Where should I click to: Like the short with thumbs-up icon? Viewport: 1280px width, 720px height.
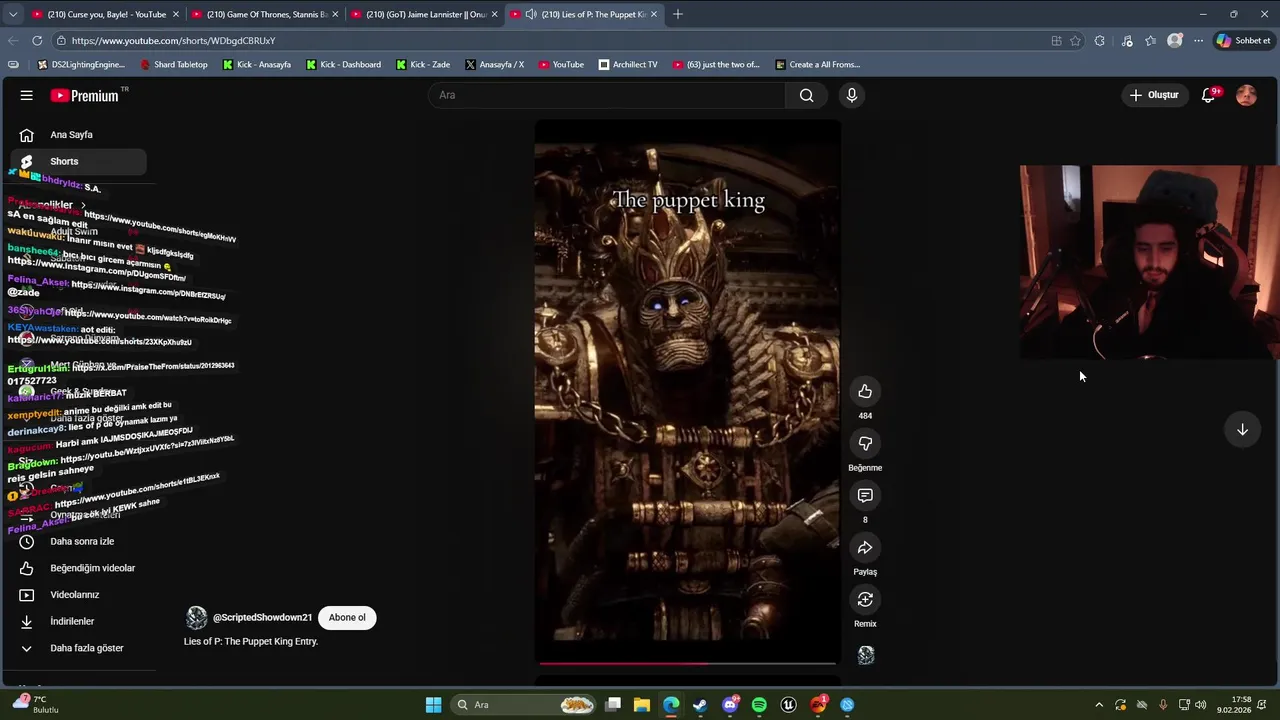point(865,391)
